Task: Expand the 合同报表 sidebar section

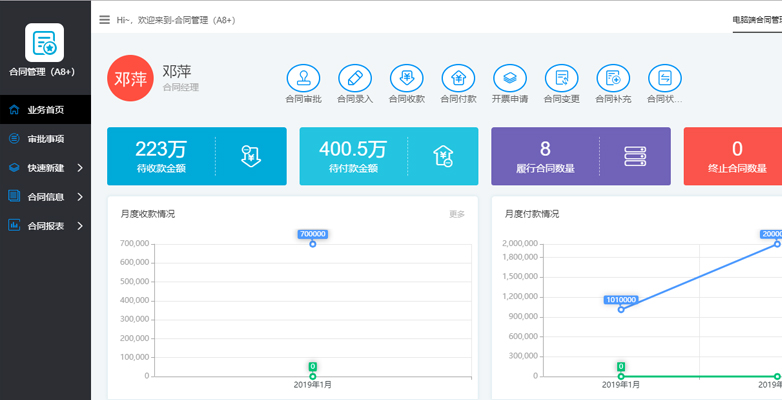Action: pyautogui.click(x=45, y=225)
